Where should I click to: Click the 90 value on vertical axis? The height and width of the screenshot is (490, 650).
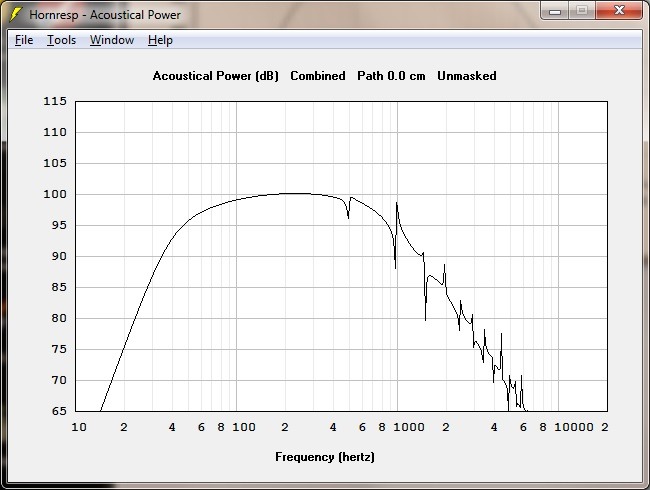59,256
